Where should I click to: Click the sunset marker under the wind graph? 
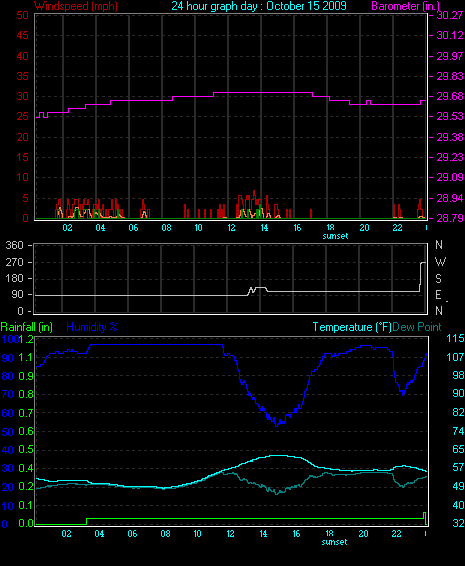click(x=335, y=236)
